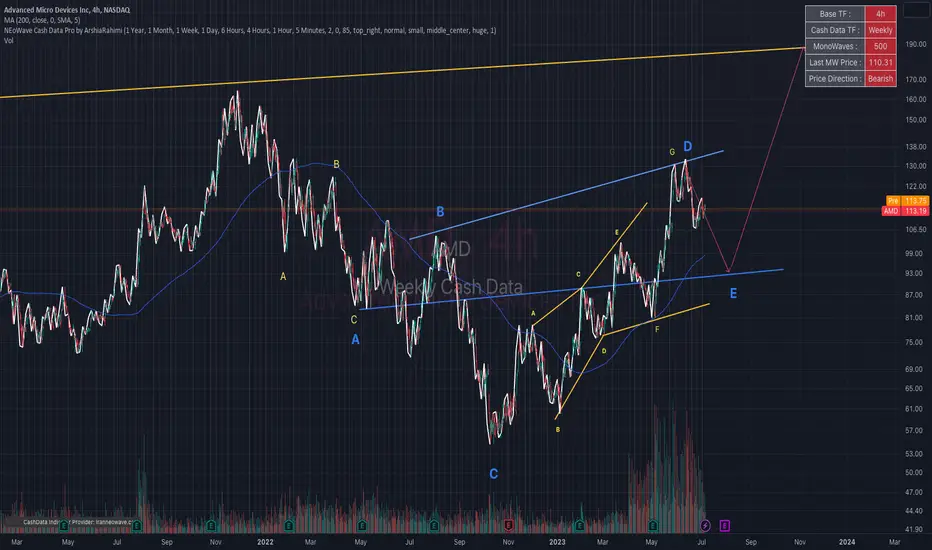Select the large blue wave label 'A'

pos(355,340)
